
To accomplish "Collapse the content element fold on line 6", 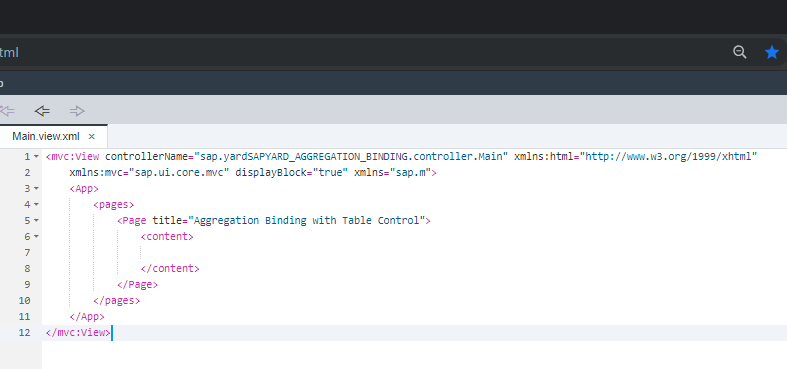I will [x=36, y=236].
